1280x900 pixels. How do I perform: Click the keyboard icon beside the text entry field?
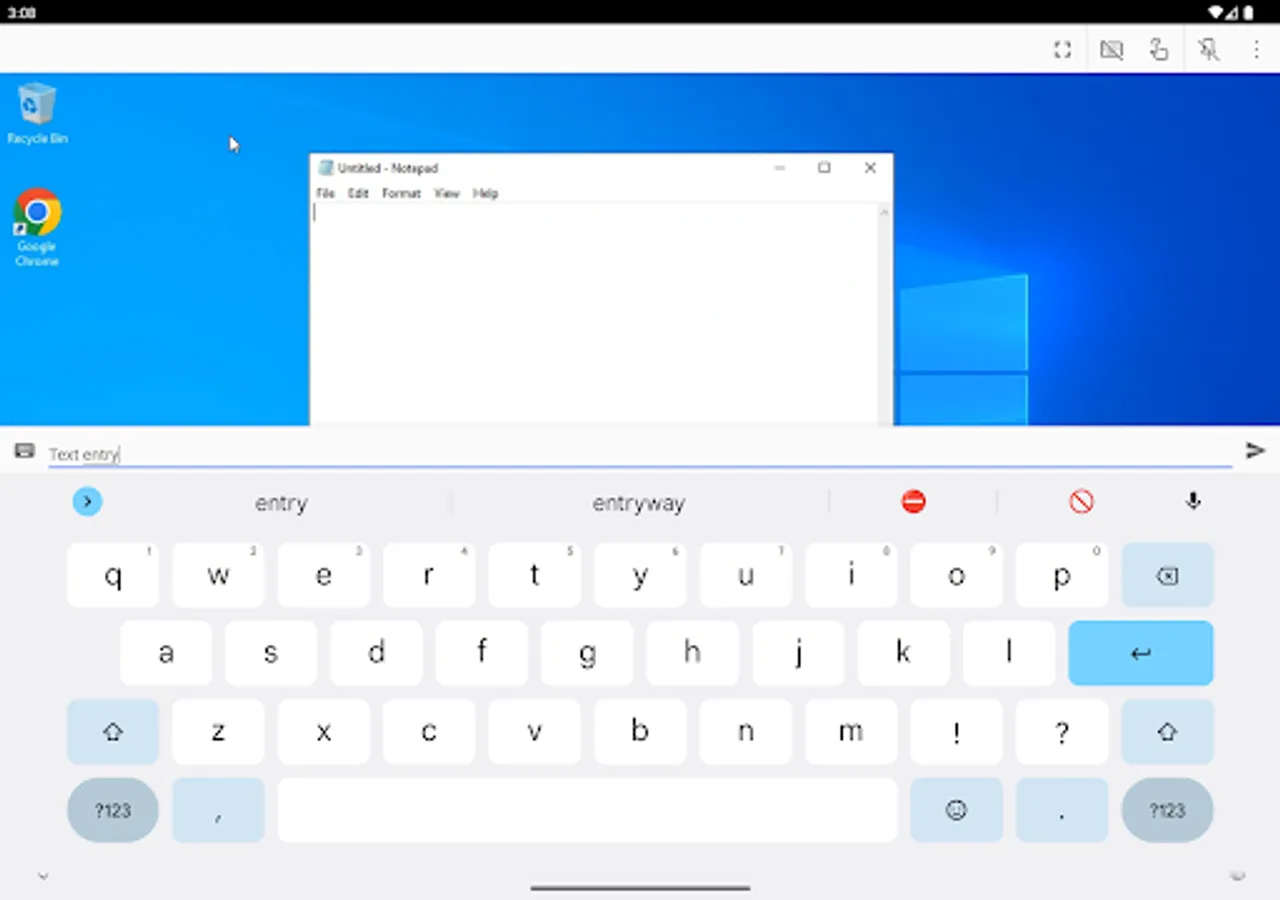[x=23, y=451]
